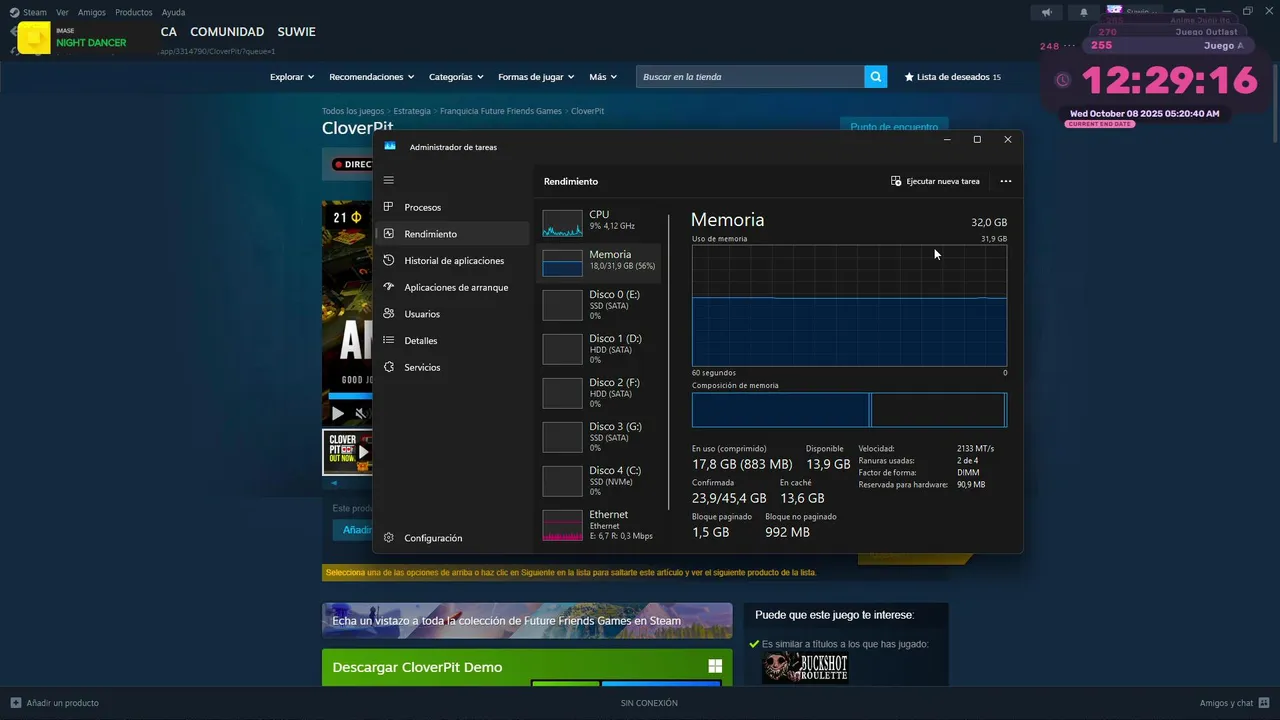Expand the Más store dropdown
This screenshot has width=1280, height=720.
click(x=603, y=77)
